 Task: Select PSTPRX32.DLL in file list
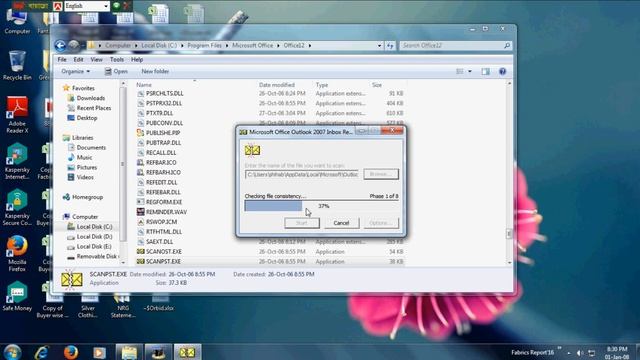click(x=164, y=103)
